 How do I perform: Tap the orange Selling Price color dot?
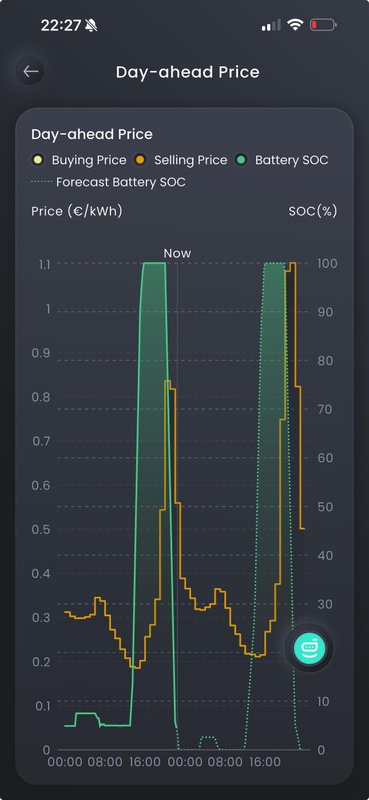pyautogui.click(x=140, y=160)
